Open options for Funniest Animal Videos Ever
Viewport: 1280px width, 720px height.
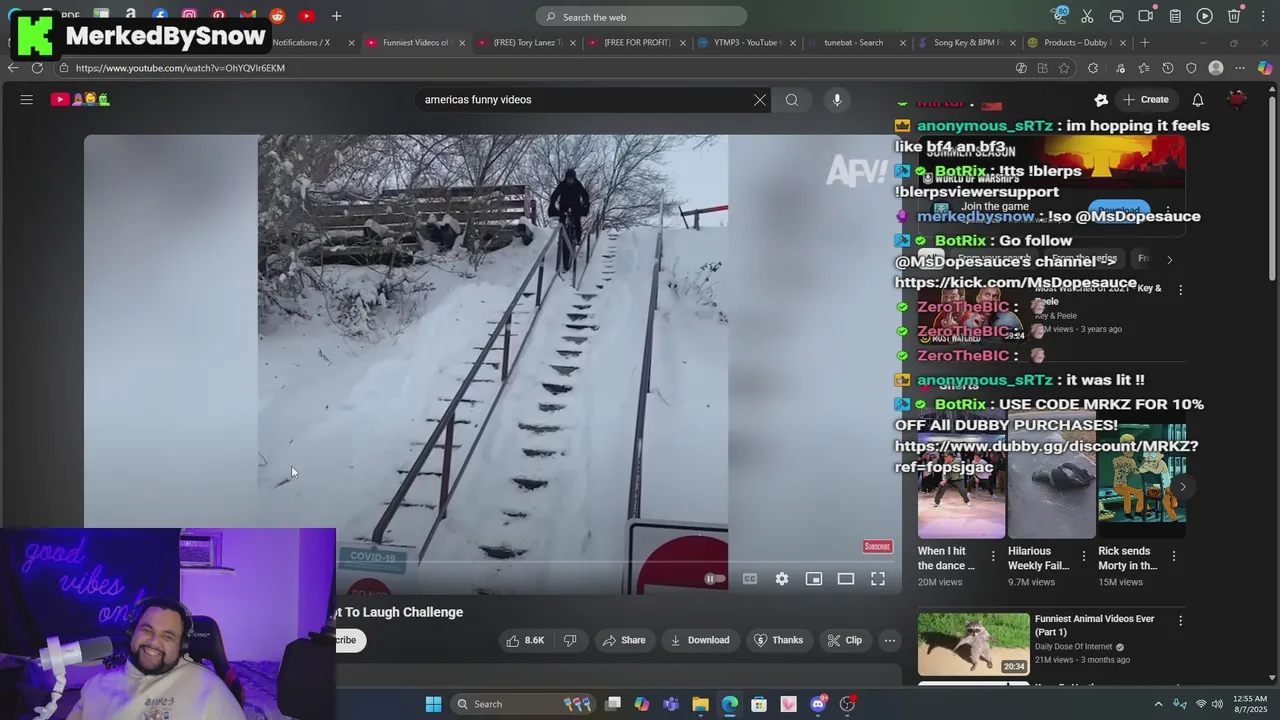1180,621
